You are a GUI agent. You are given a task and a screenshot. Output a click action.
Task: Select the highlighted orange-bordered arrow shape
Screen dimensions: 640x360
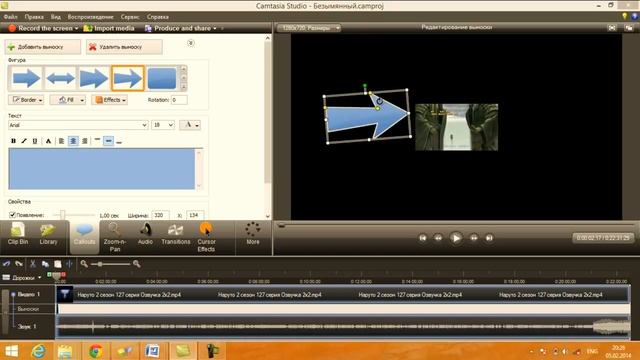[x=128, y=78]
